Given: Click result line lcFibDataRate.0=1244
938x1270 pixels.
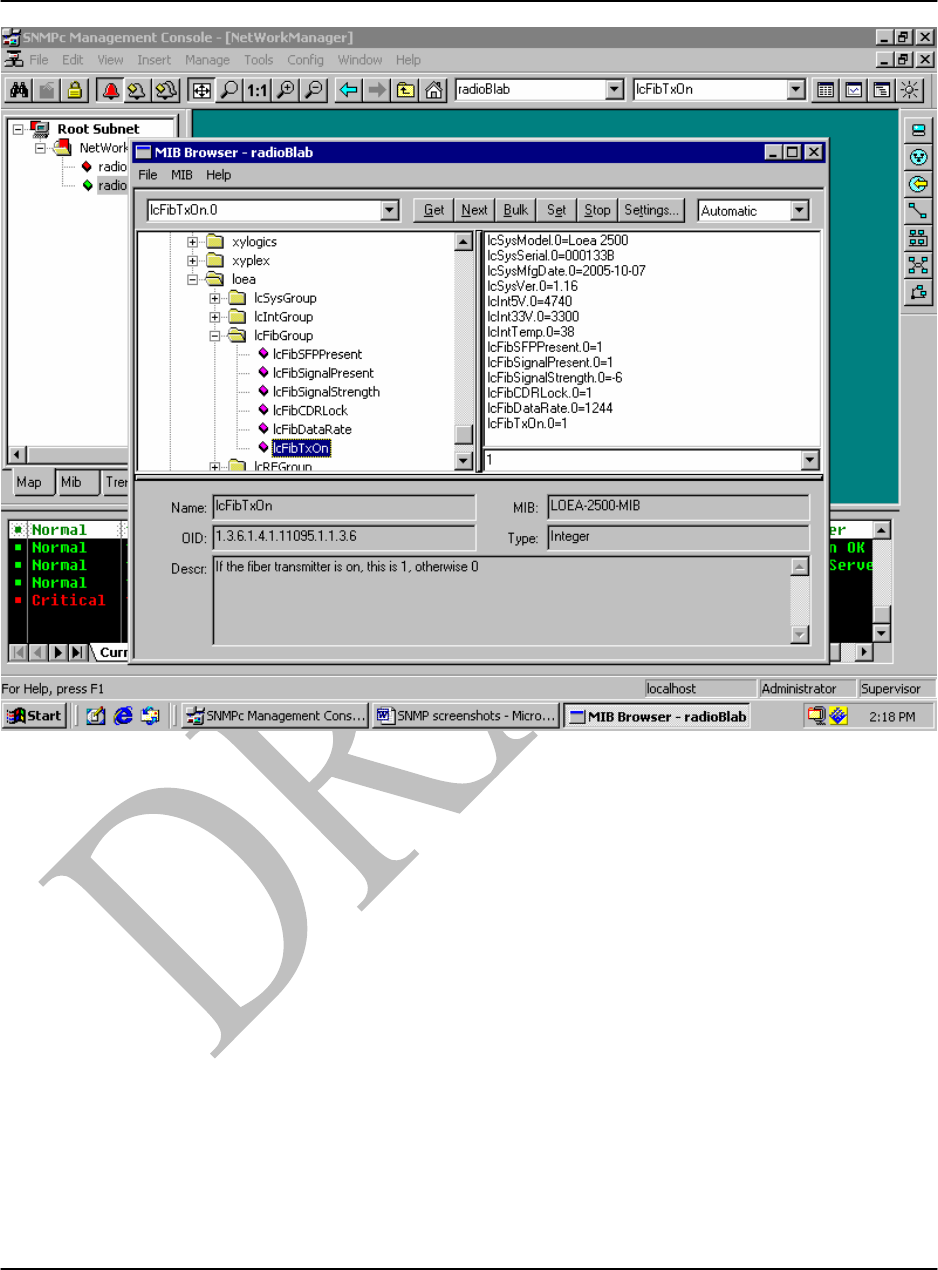Looking at the screenshot, I should coord(549,408).
